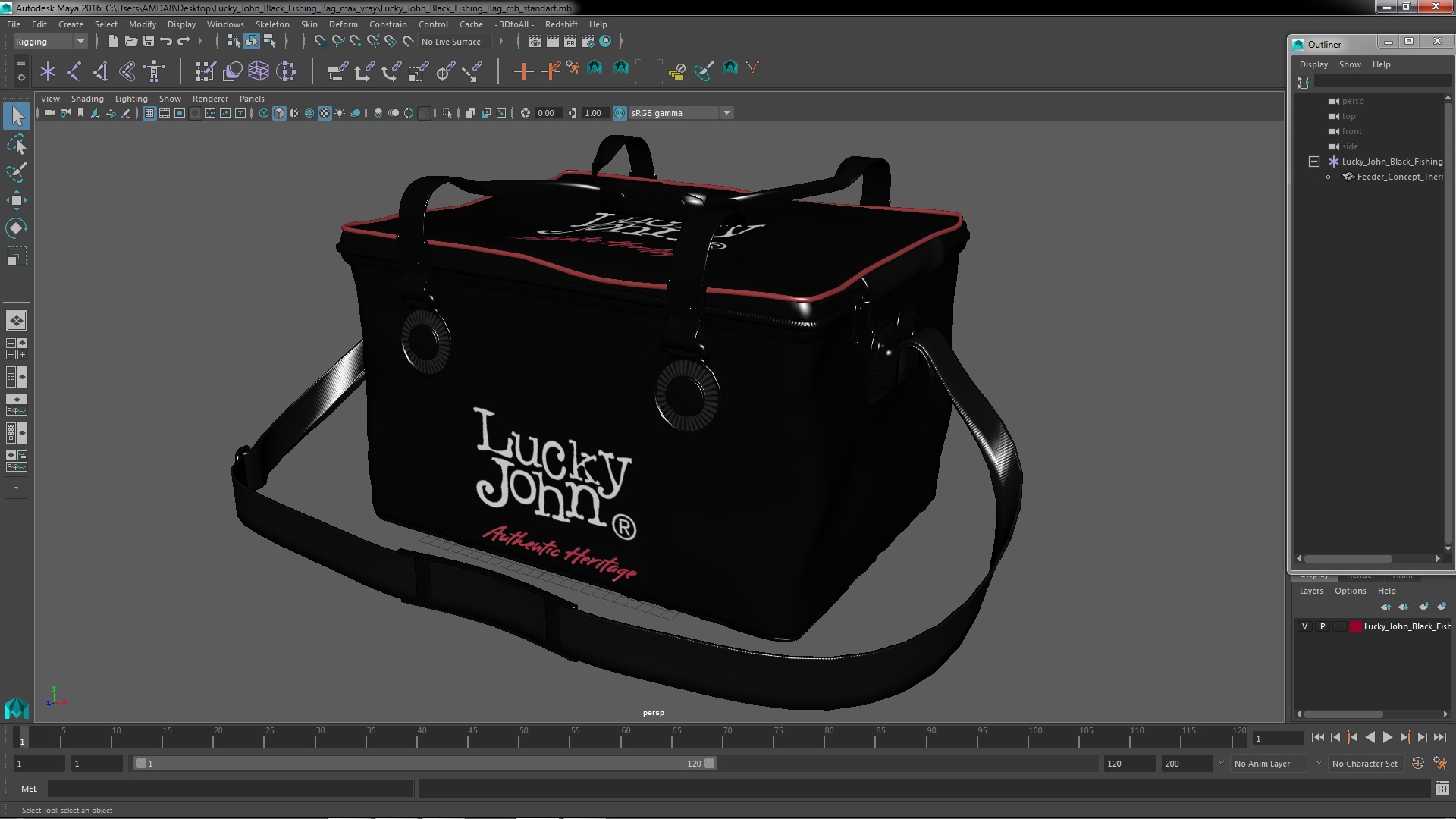Open the Rigging menu set dropdown
The image size is (1456, 819).
pos(50,42)
